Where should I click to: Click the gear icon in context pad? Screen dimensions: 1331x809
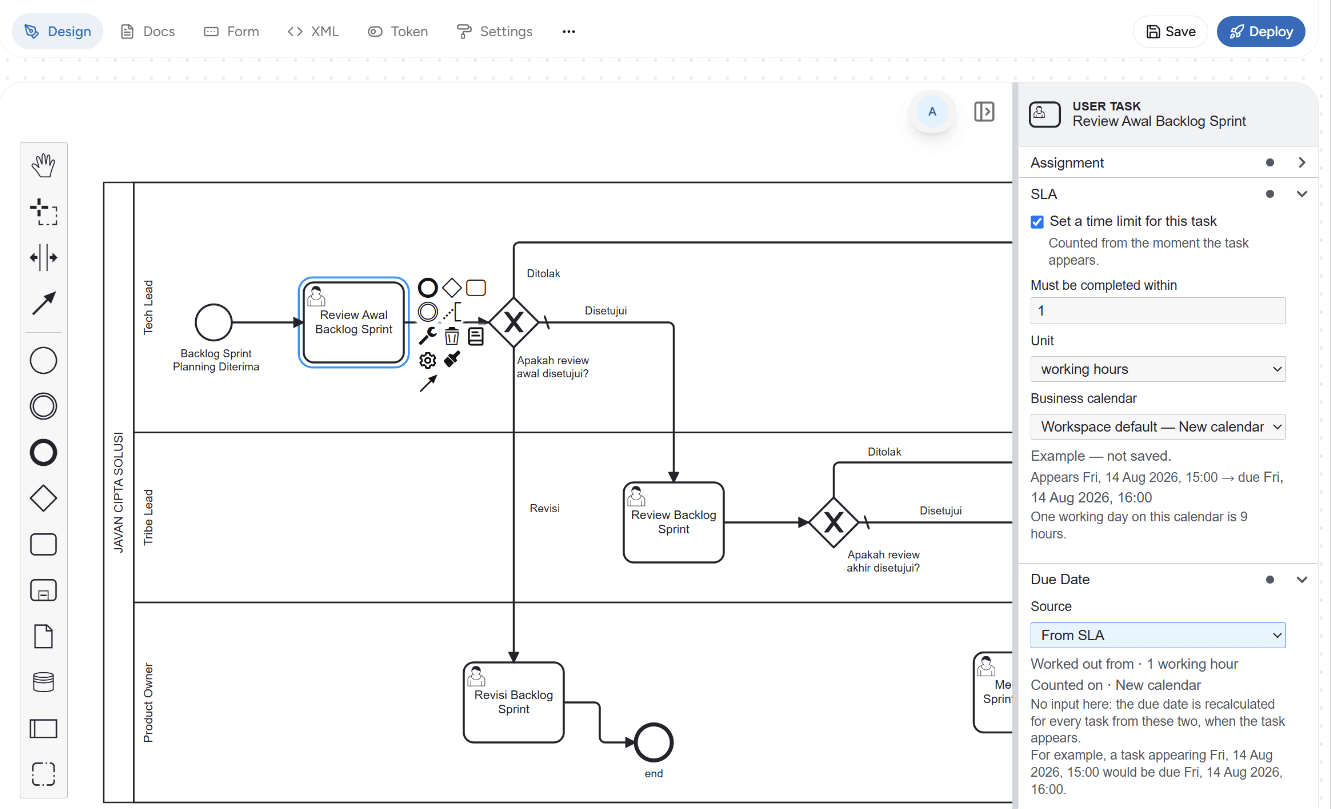(x=428, y=360)
